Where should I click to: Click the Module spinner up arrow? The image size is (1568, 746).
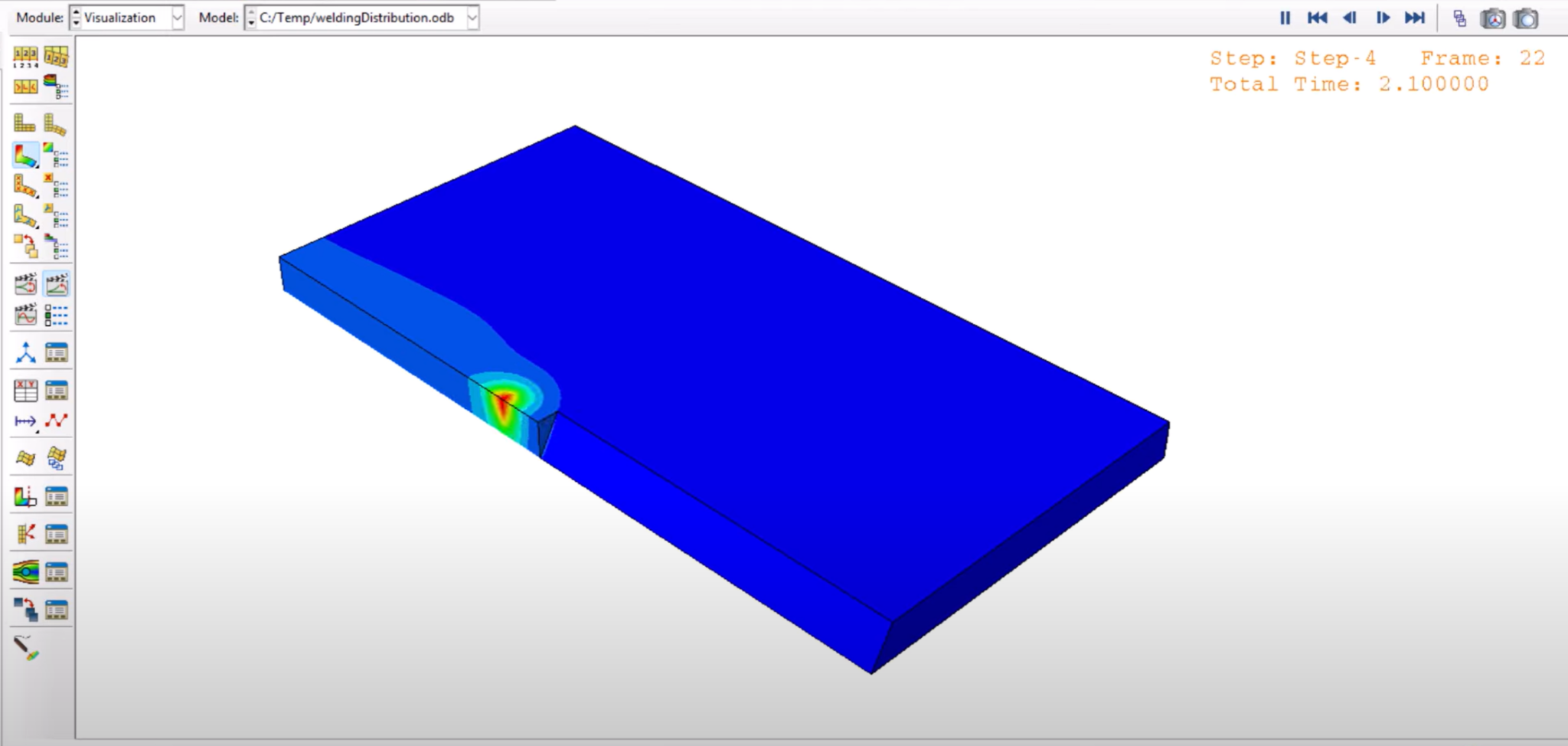(75, 13)
